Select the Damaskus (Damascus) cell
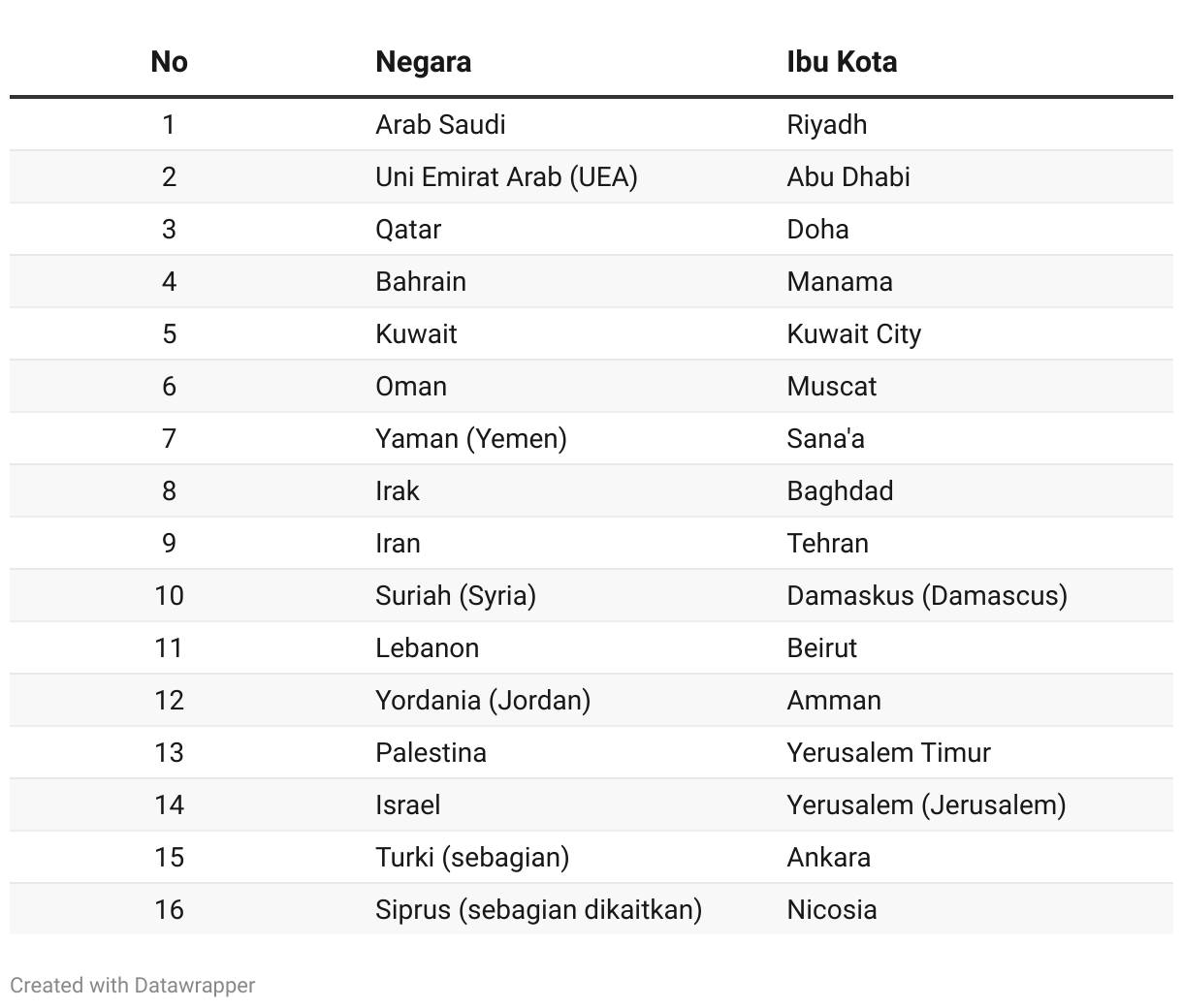This screenshot has height=1008, width=1183. pos(927,596)
